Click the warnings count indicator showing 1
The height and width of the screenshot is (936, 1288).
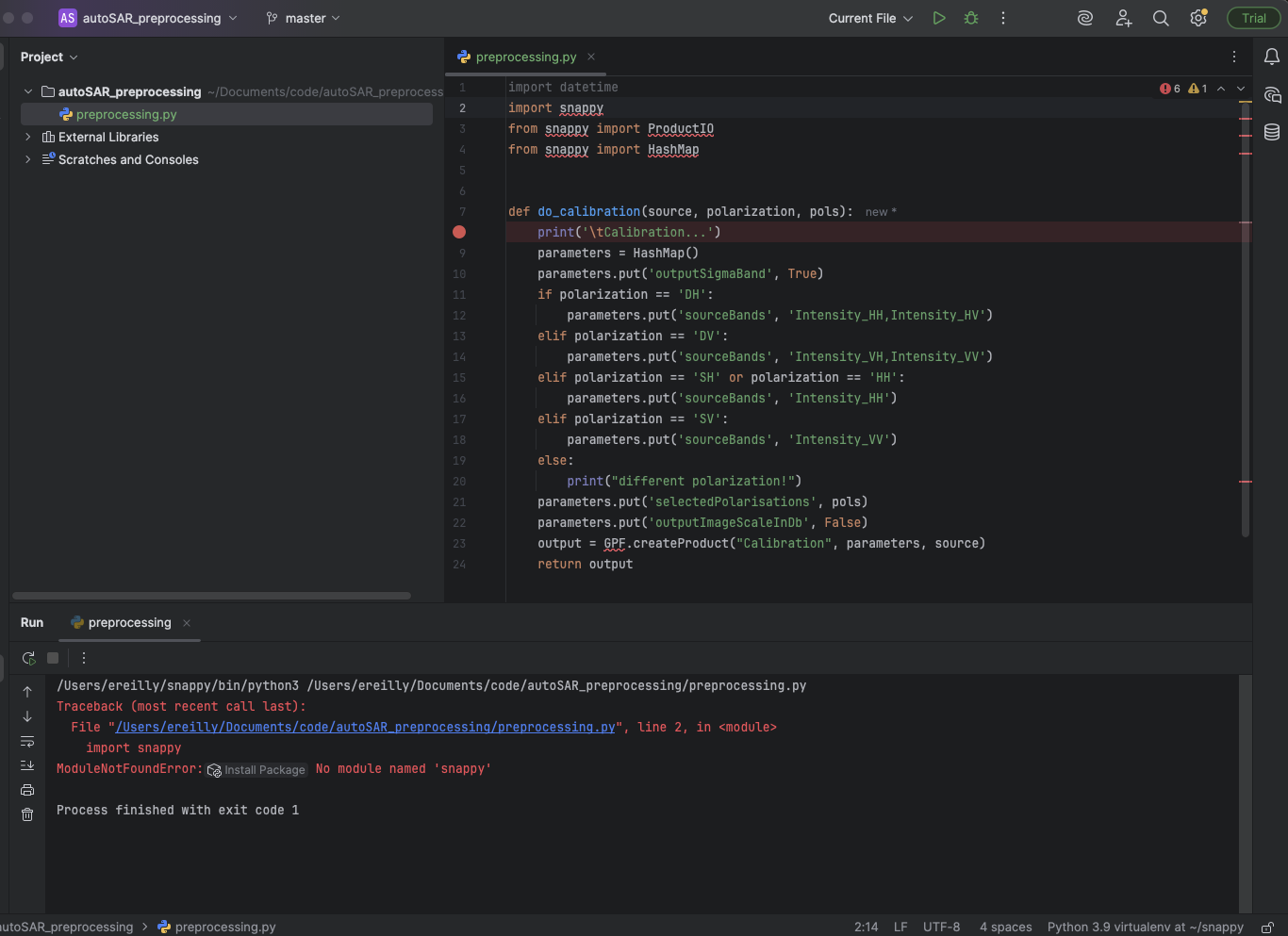(x=1198, y=88)
